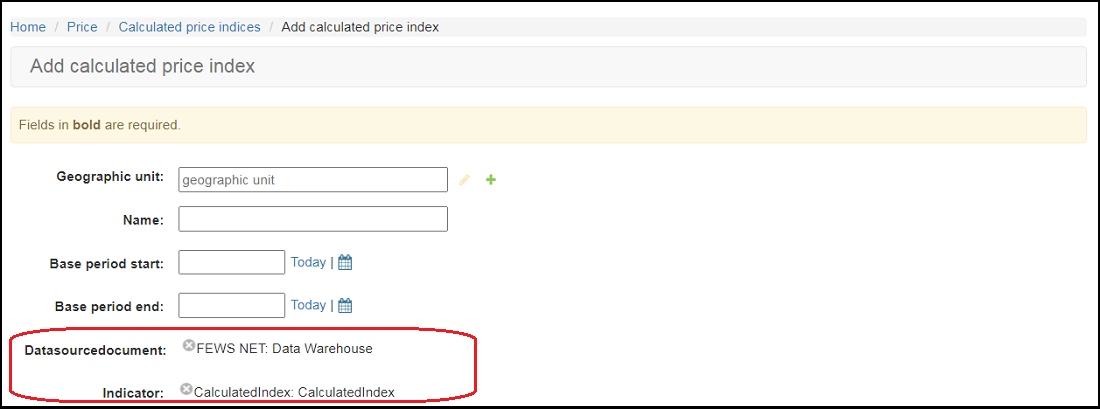Click Today link for Base period end

coord(308,305)
